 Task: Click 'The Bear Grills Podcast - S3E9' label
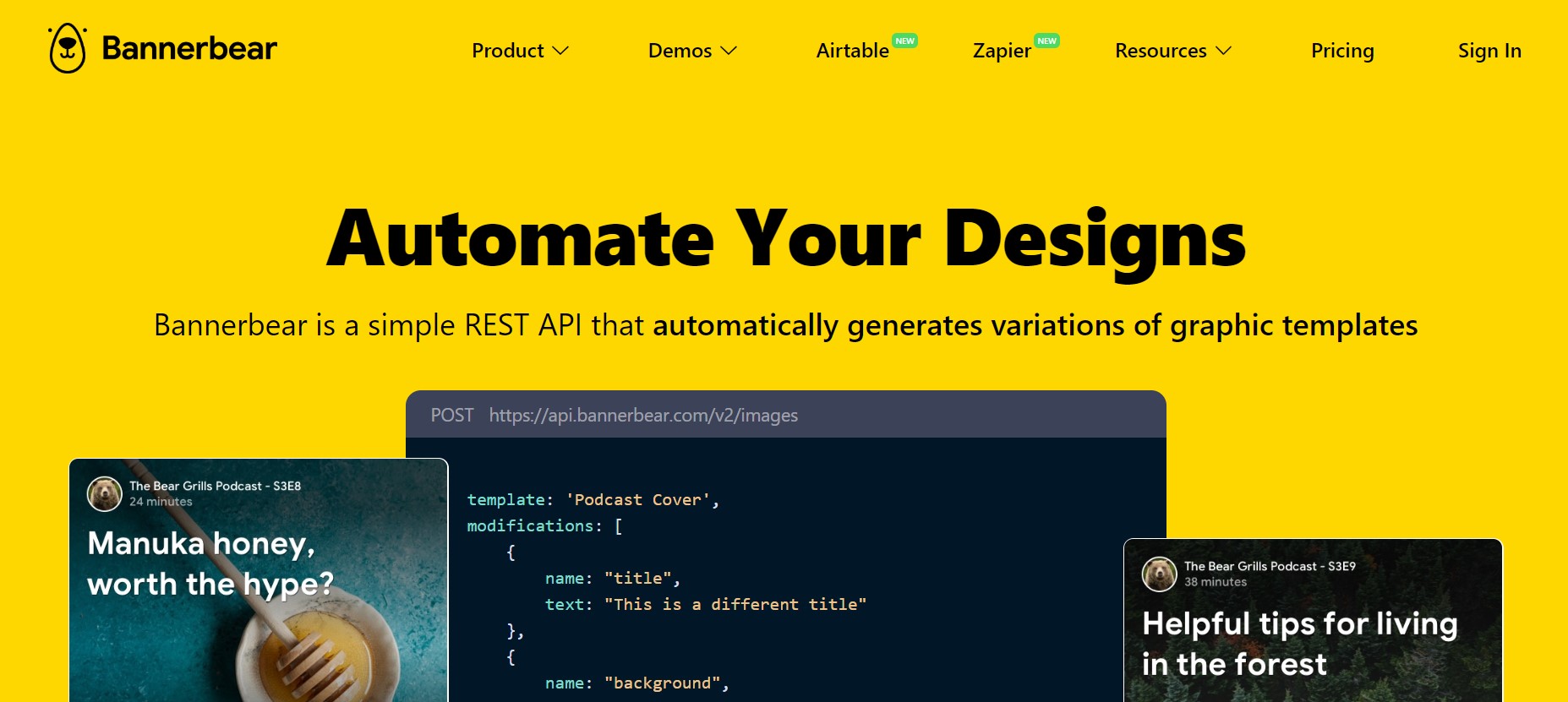pos(1270,566)
